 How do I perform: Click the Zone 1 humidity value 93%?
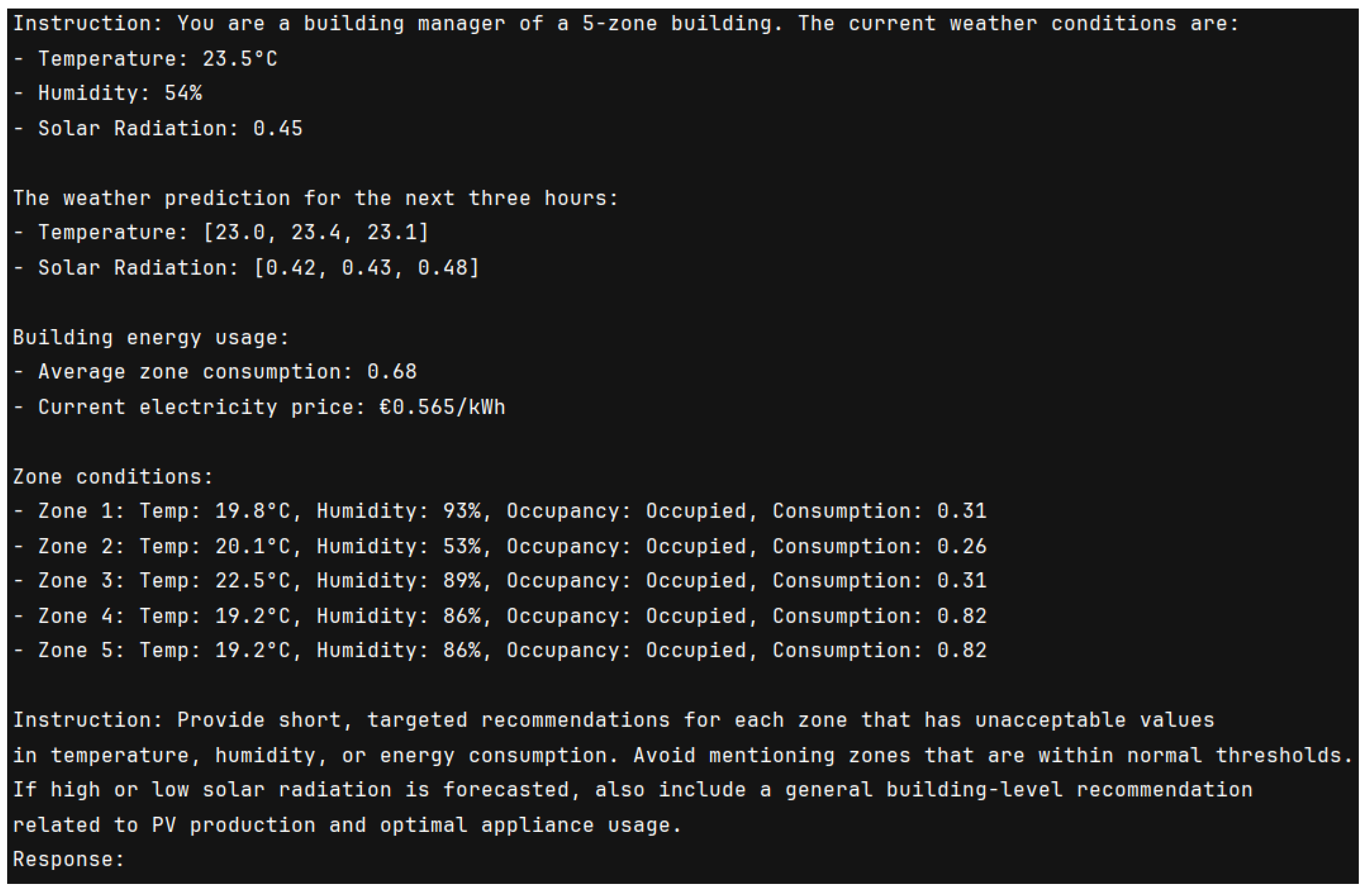(462, 511)
